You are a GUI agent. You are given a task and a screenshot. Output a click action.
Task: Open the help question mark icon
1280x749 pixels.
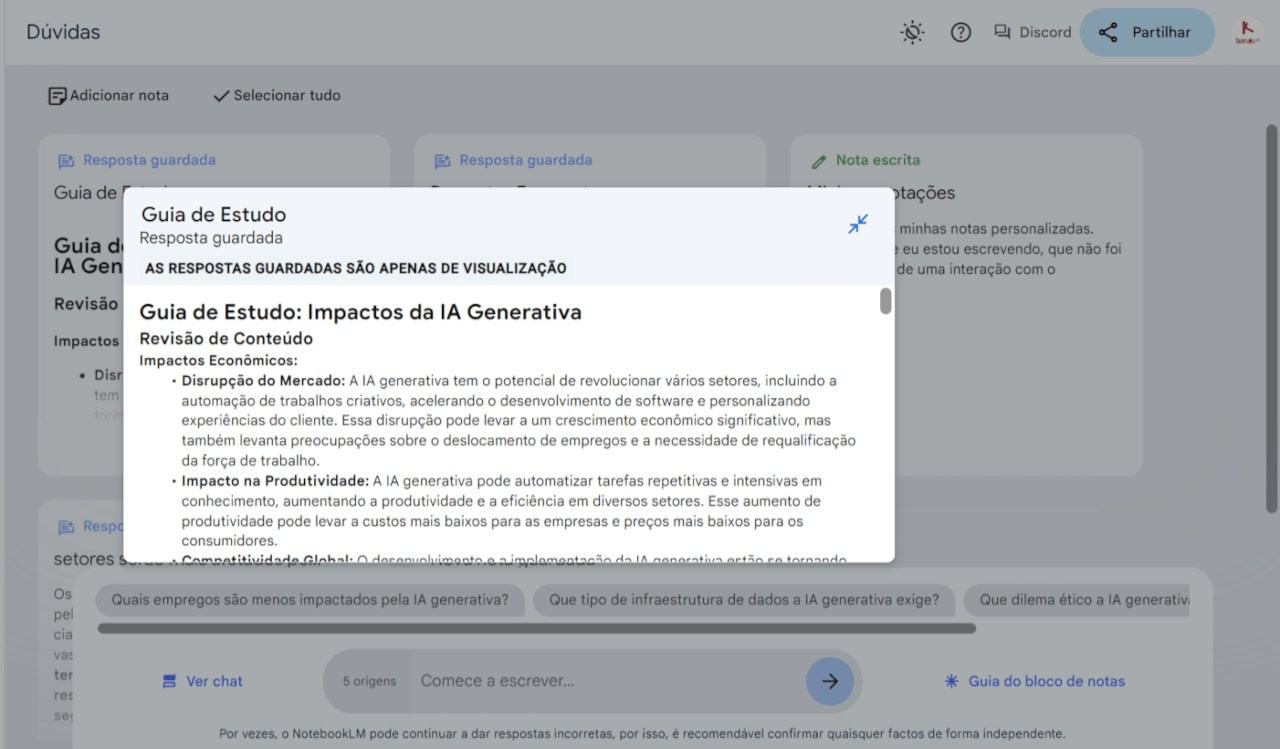tap(961, 32)
